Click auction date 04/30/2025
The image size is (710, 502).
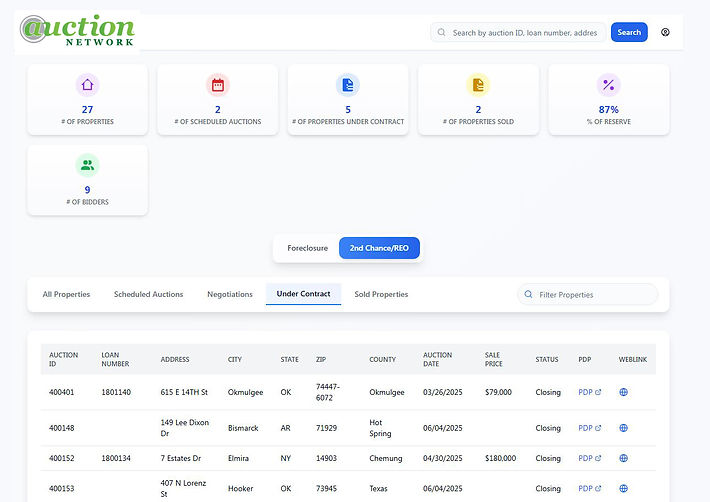pos(443,458)
